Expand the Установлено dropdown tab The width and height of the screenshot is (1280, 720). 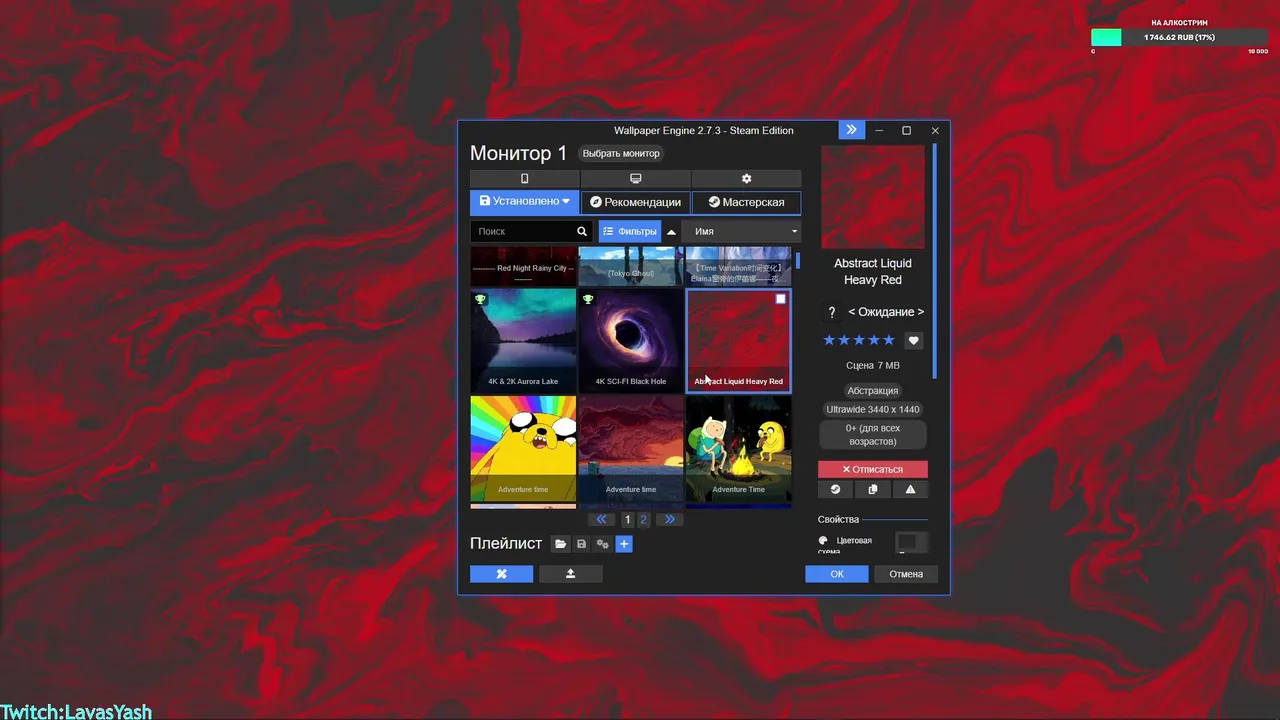(525, 202)
